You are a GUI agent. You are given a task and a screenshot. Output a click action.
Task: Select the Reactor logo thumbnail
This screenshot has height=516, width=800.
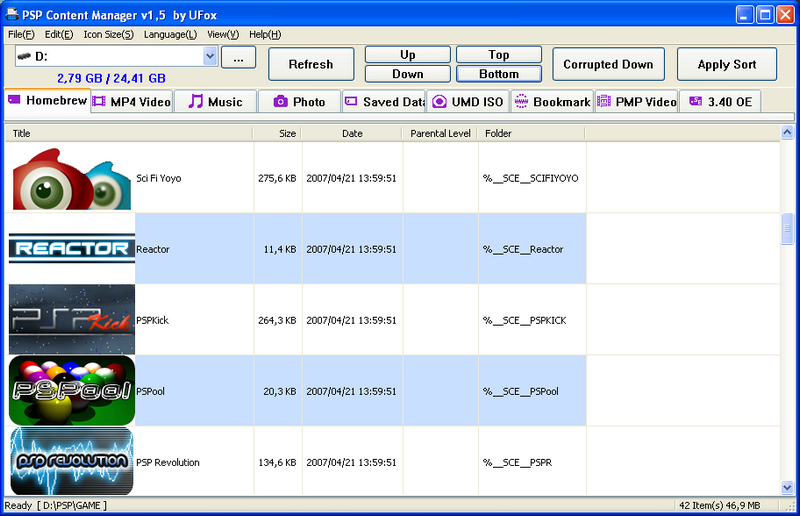pos(72,249)
